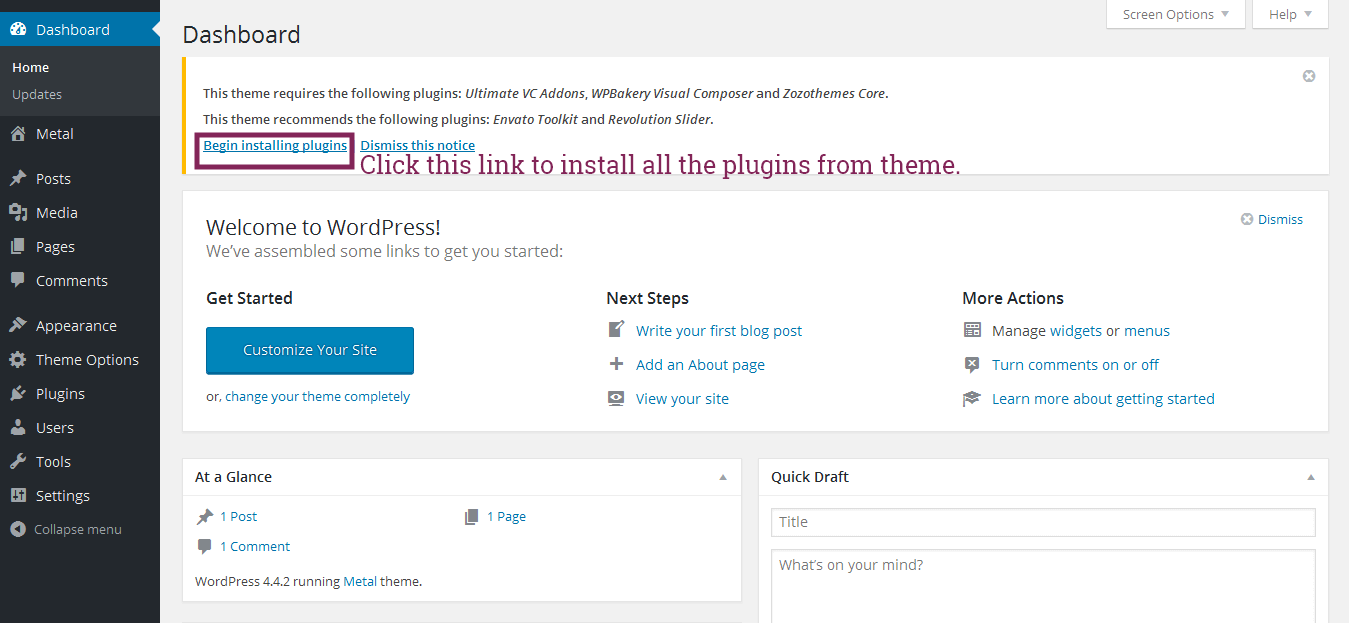Click the Plugins plug icon in sidebar
Viewport: 1349px width, 623px height.
(x=18, y=394)
